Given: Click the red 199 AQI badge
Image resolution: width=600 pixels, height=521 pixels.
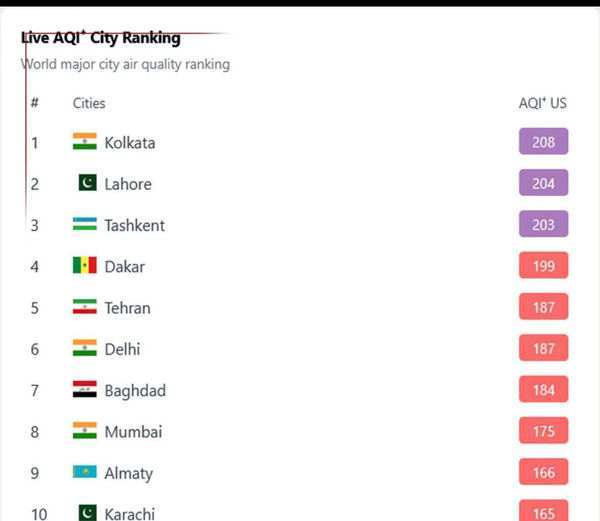Looking at the screenshot, I should pos(543,266).
